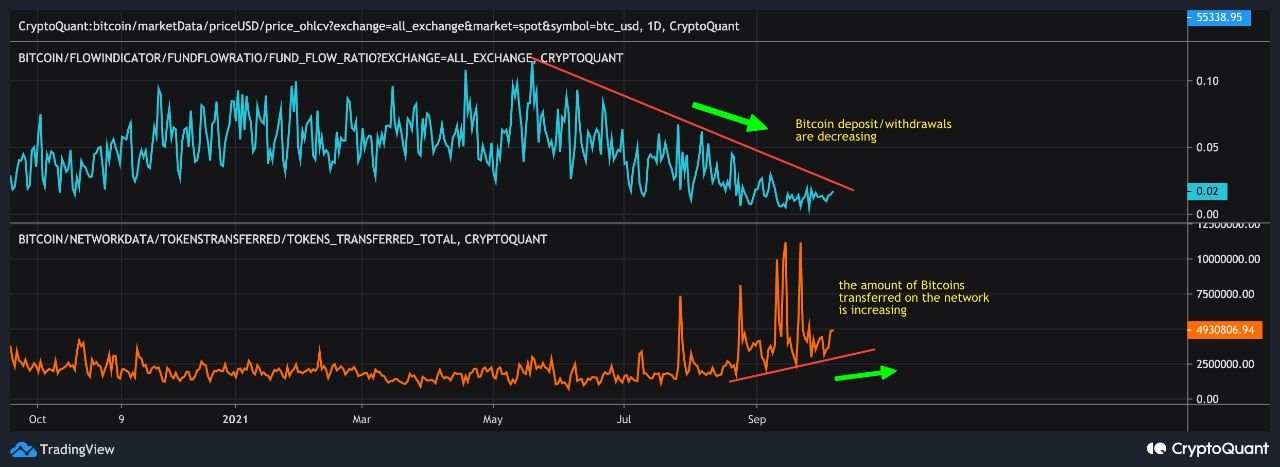Click the 12500000.00 axis value
The image size is (1280, 467).
(1229, 226)
